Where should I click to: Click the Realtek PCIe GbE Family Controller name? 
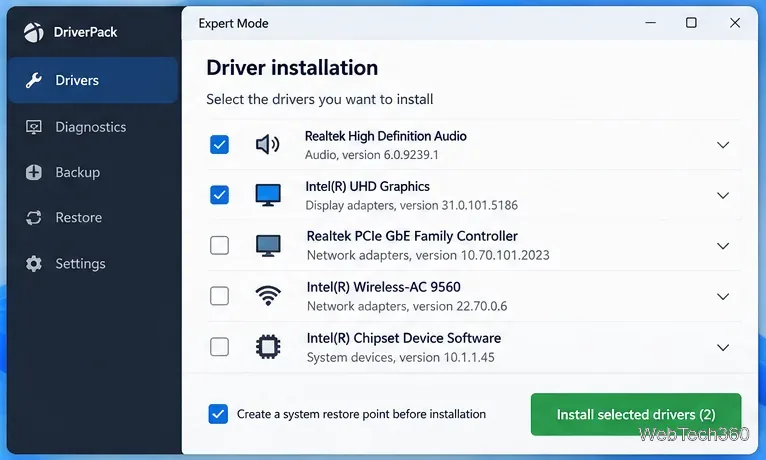click(412, 236)
